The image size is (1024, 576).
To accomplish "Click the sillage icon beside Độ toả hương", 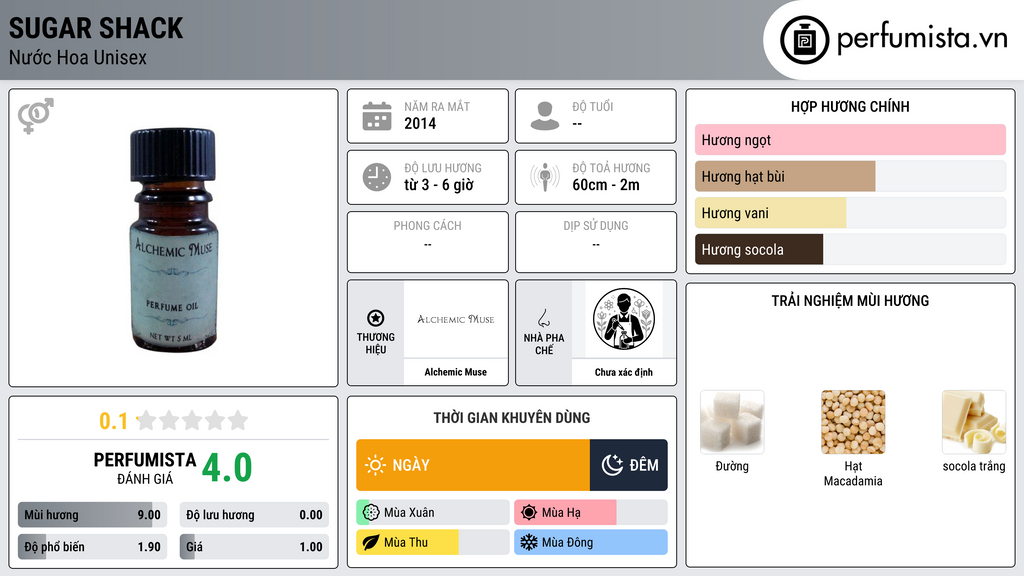I will [x=545, y=177].
